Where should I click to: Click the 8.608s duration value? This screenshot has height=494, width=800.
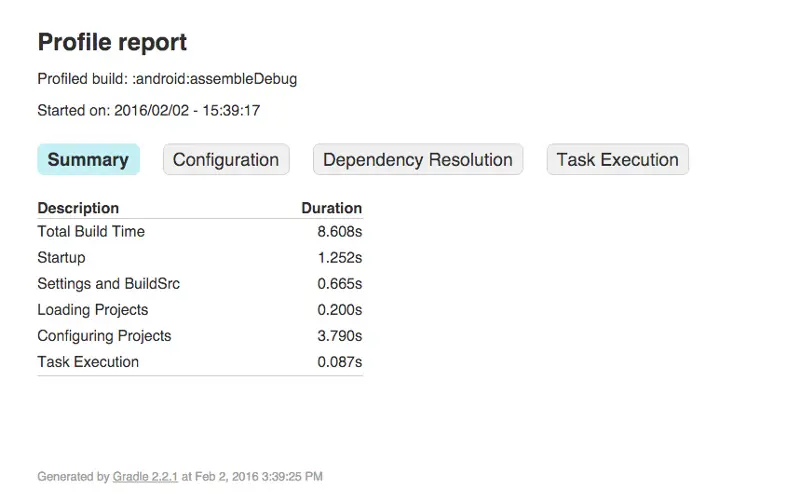(340, 231)
